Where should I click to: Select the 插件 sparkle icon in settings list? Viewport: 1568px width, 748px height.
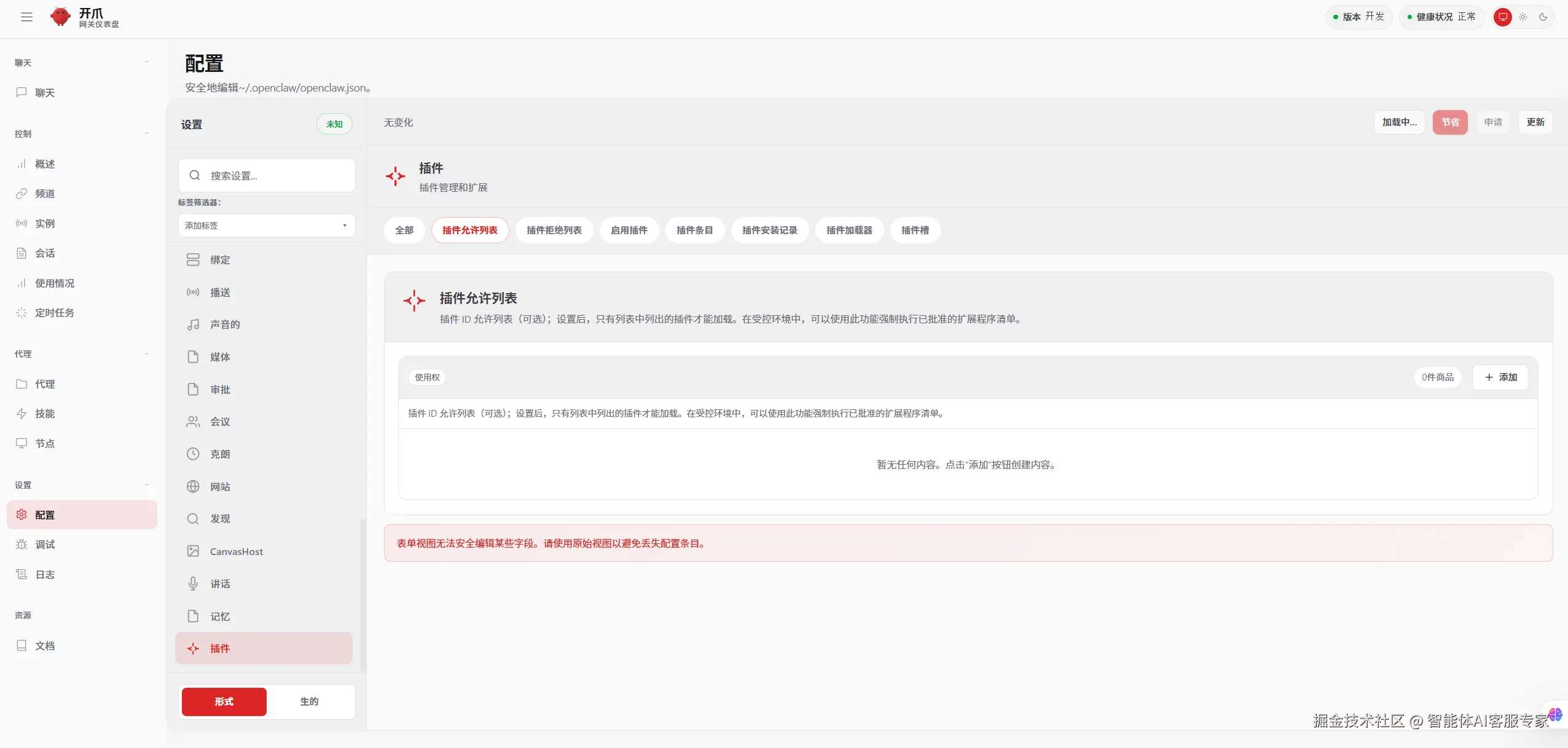point(193,648)
